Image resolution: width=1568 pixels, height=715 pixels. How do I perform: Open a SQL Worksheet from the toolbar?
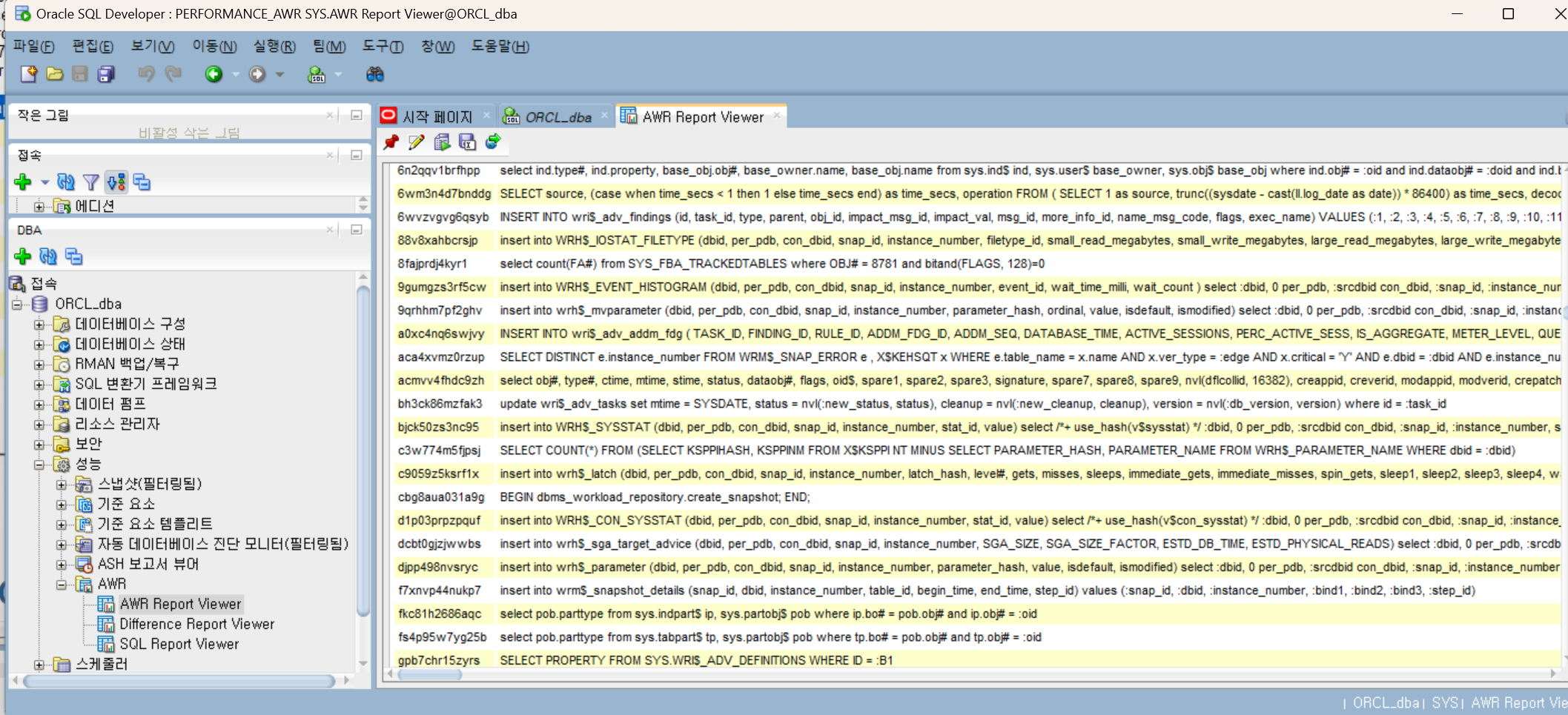317,74
